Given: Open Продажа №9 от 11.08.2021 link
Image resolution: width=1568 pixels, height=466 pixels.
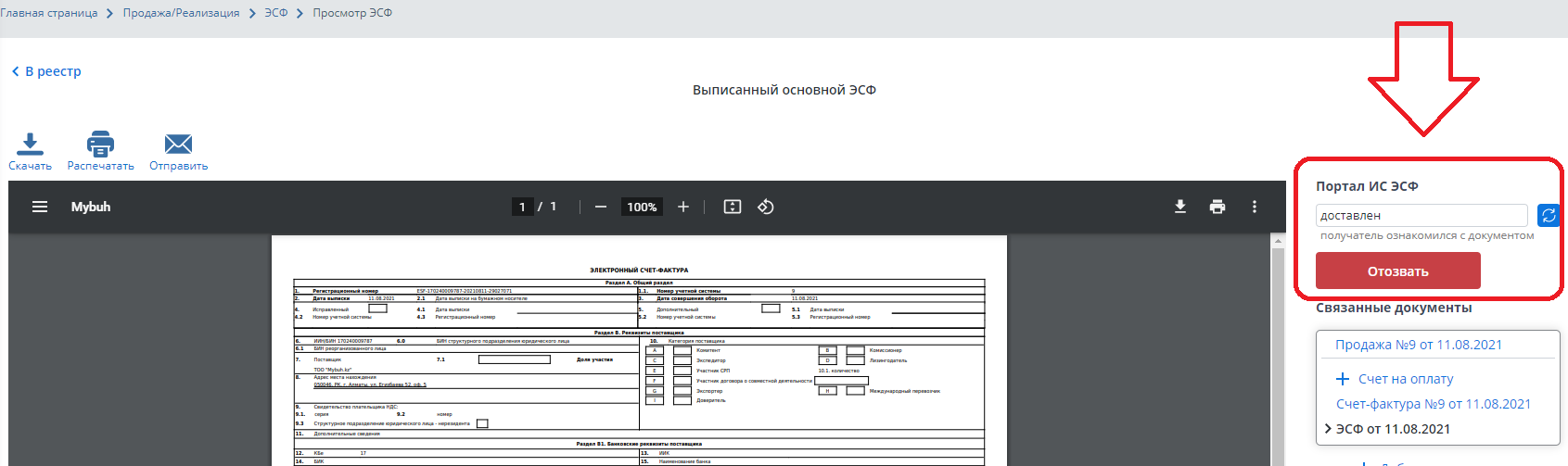Looking at the screenshot, I should 1418,345.
